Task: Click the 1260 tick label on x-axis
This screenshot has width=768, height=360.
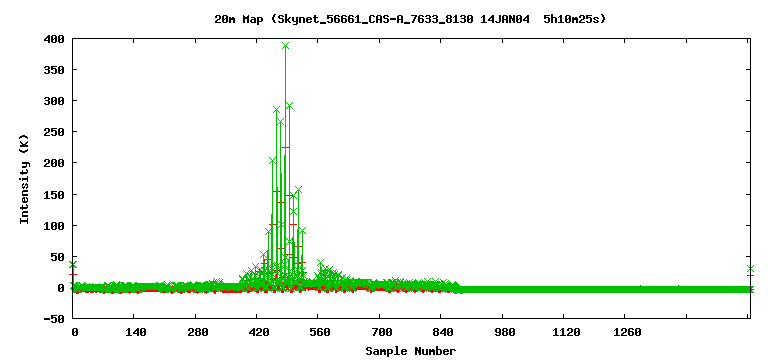Action: 627,333
